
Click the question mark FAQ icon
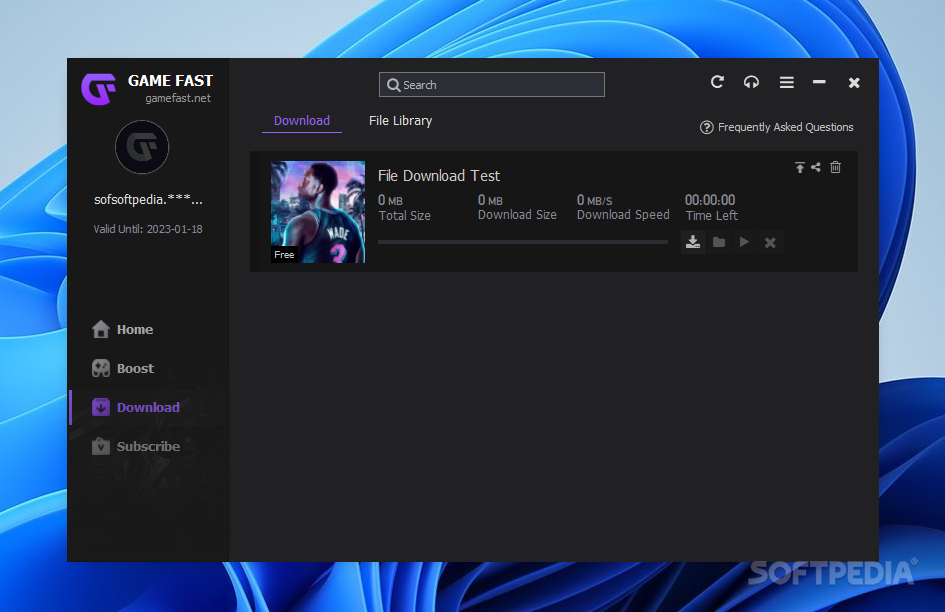click(x=706, y=127)
